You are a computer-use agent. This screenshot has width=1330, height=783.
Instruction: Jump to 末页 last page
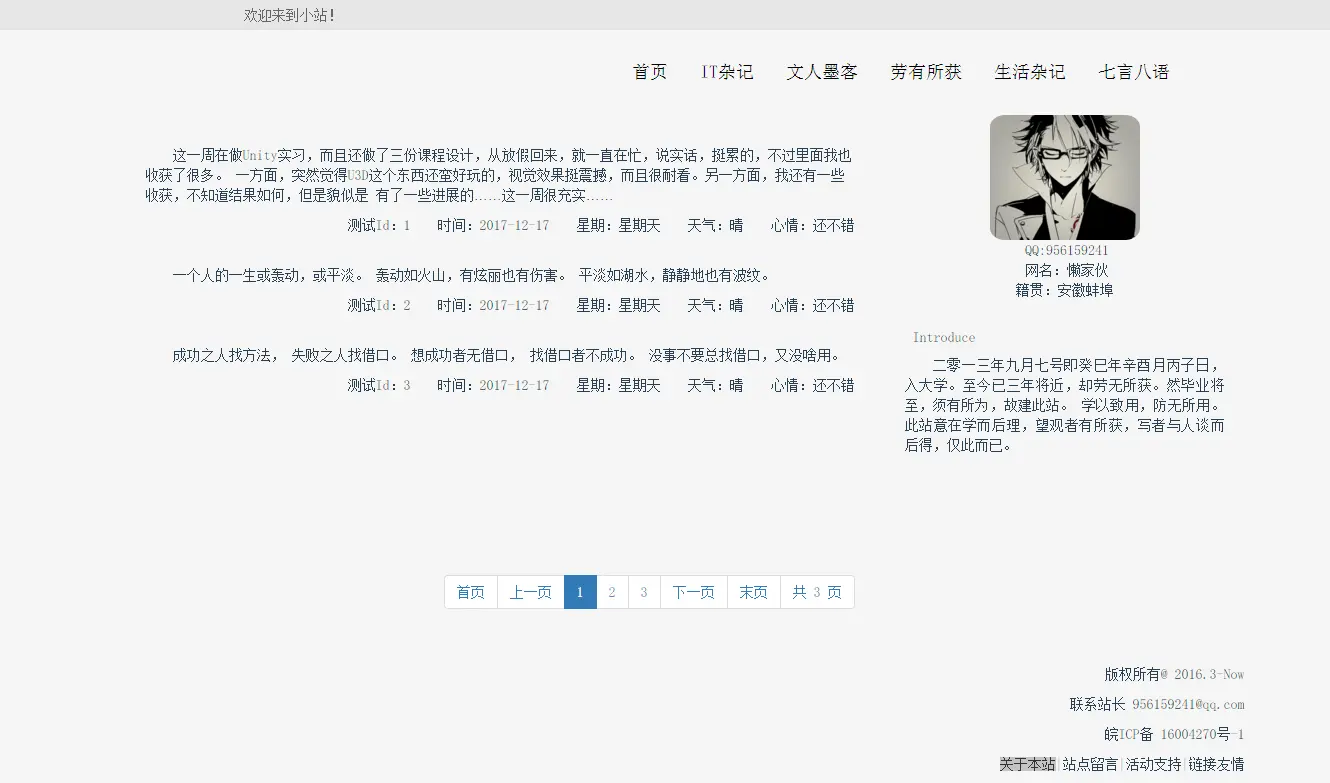click(x=753, y=592)
